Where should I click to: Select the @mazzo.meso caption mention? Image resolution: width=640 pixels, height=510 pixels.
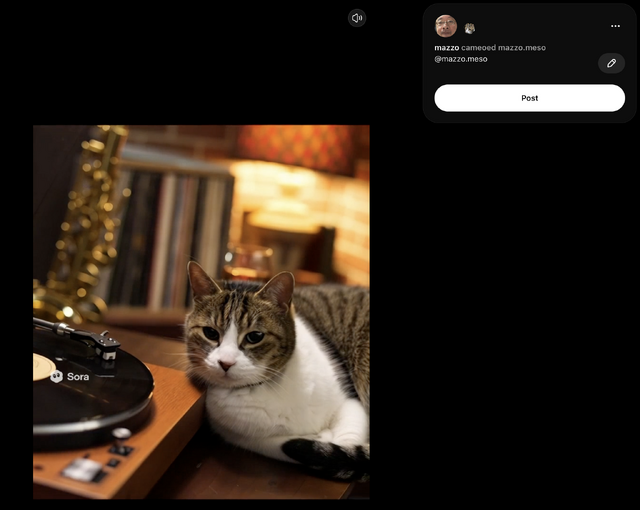pos(461,59)
